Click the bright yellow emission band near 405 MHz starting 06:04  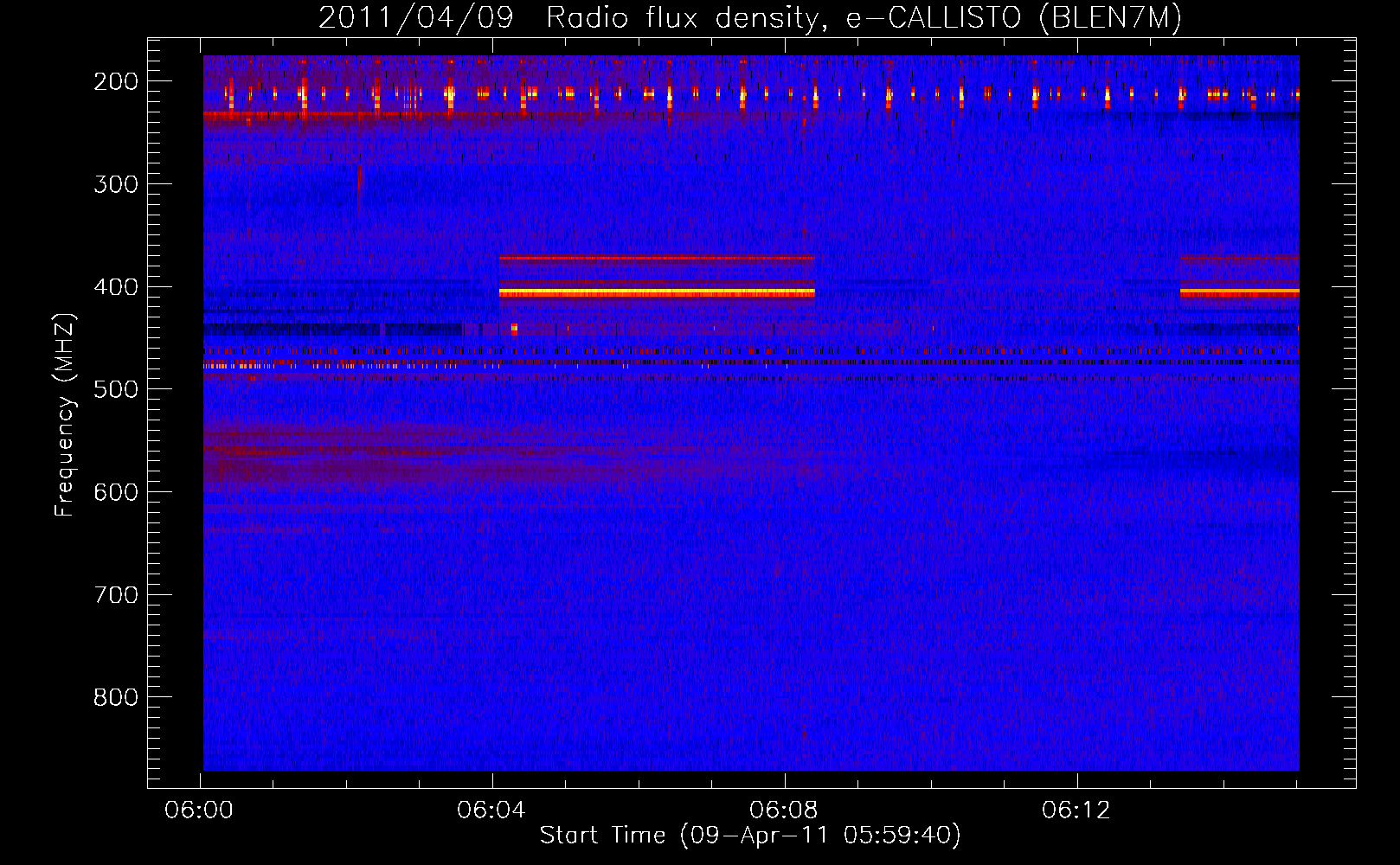(x=657, y=293)
